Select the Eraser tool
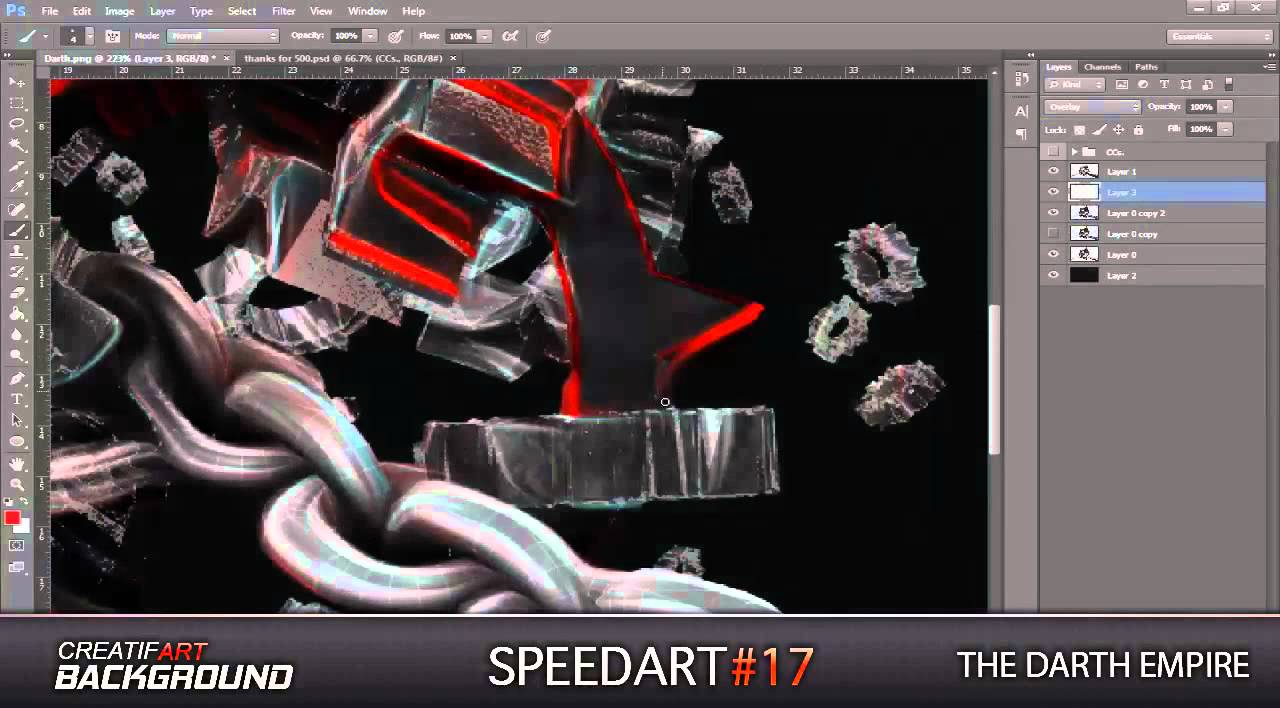The height and width of the screenshot is (708, 1280). tap(17, 293)
